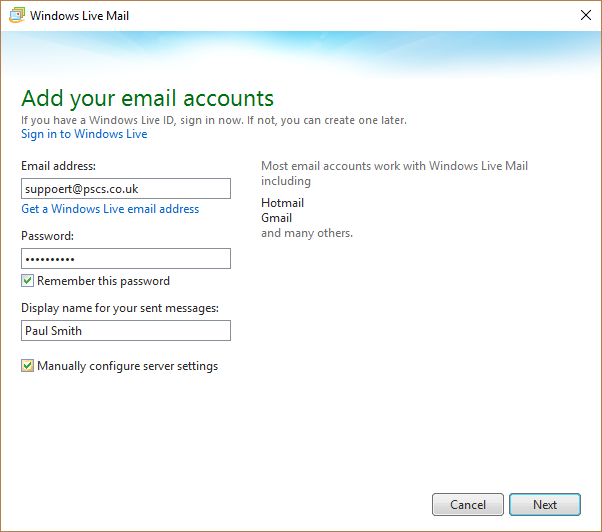The width and height of the screenshot is (602, 532).
Task: Toggle Manually configure server settings checkbox
Action: (x=27, y=366)
